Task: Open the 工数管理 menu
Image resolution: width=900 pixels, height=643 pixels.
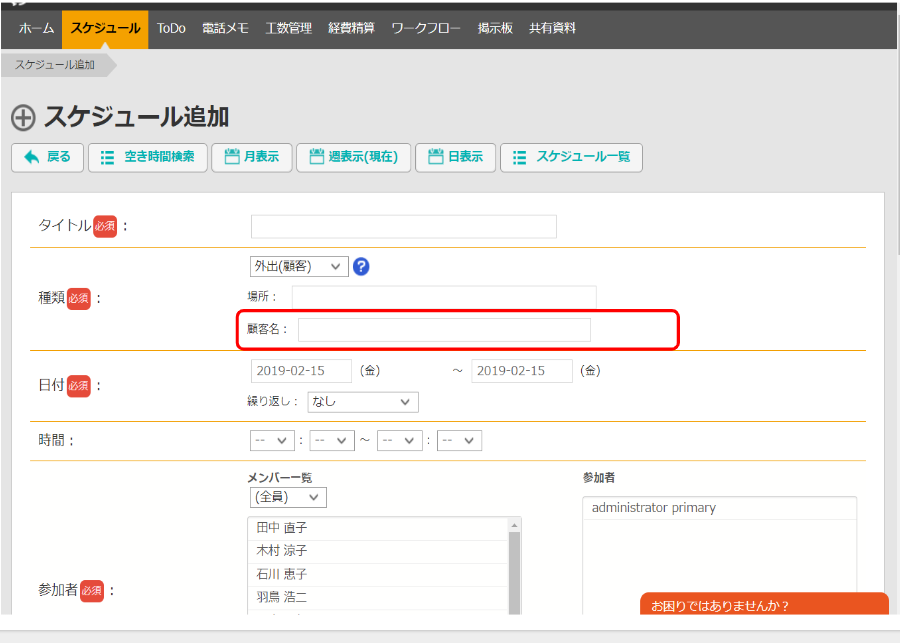Action: (x=289, y=28)
